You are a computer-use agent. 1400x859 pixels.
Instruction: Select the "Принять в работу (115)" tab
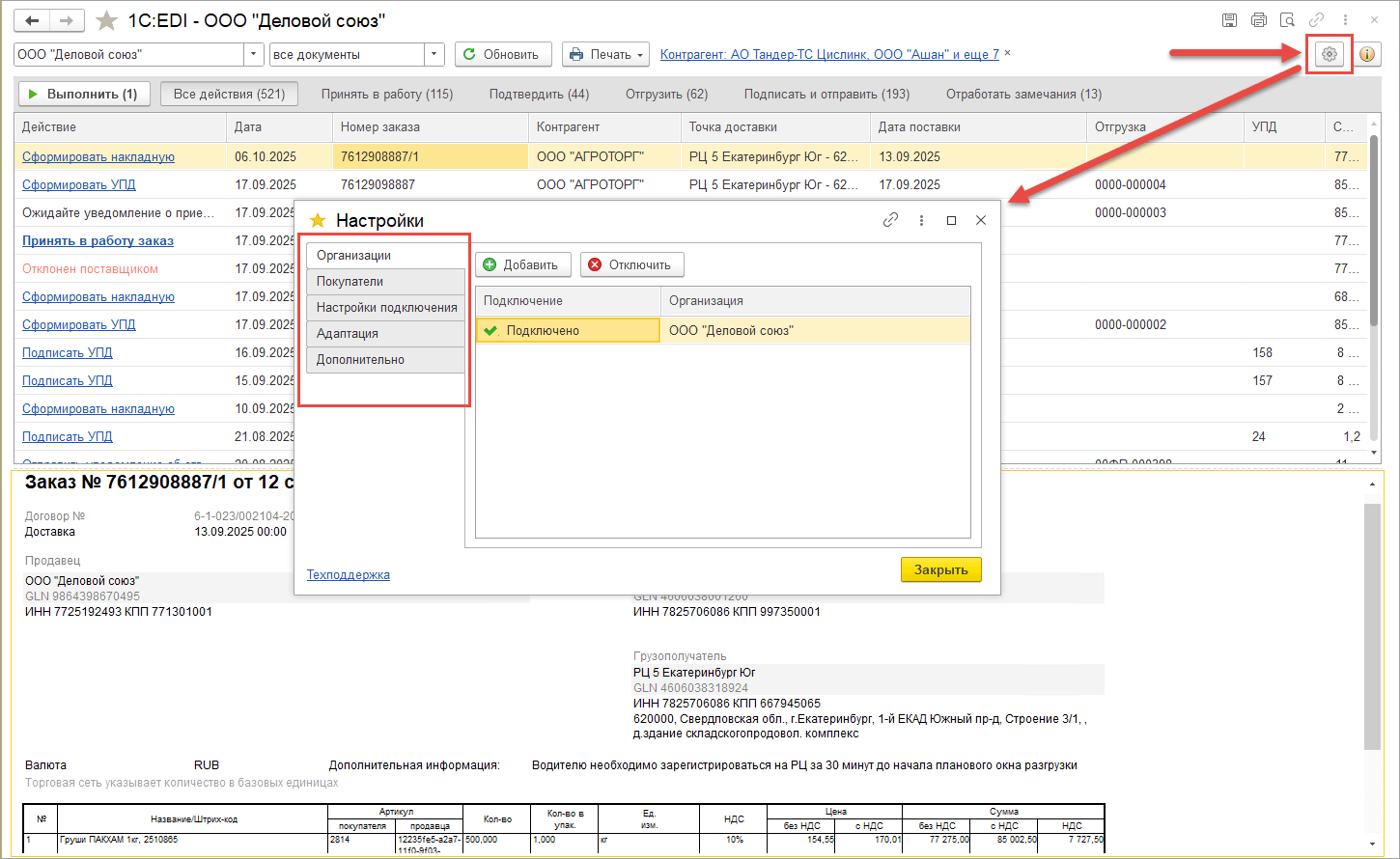(x=387, y=95)
